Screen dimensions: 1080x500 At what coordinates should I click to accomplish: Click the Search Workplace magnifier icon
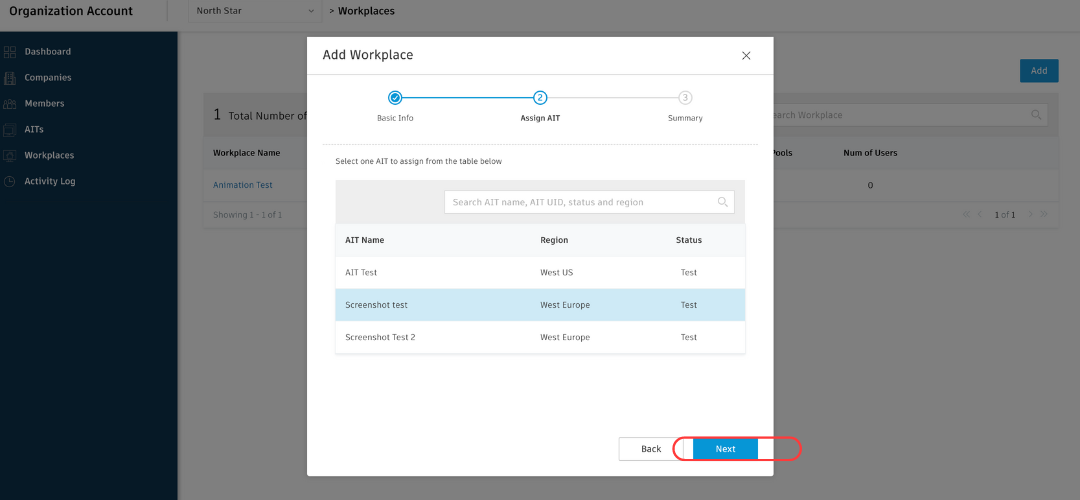1036,115
